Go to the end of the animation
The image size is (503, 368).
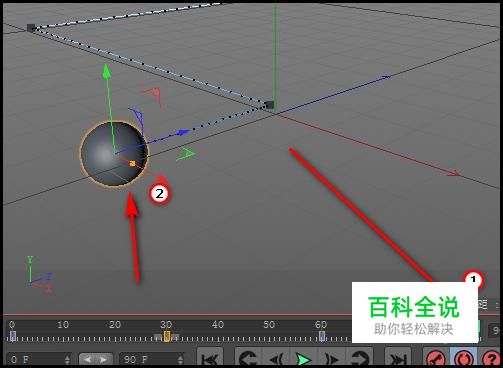398,359
